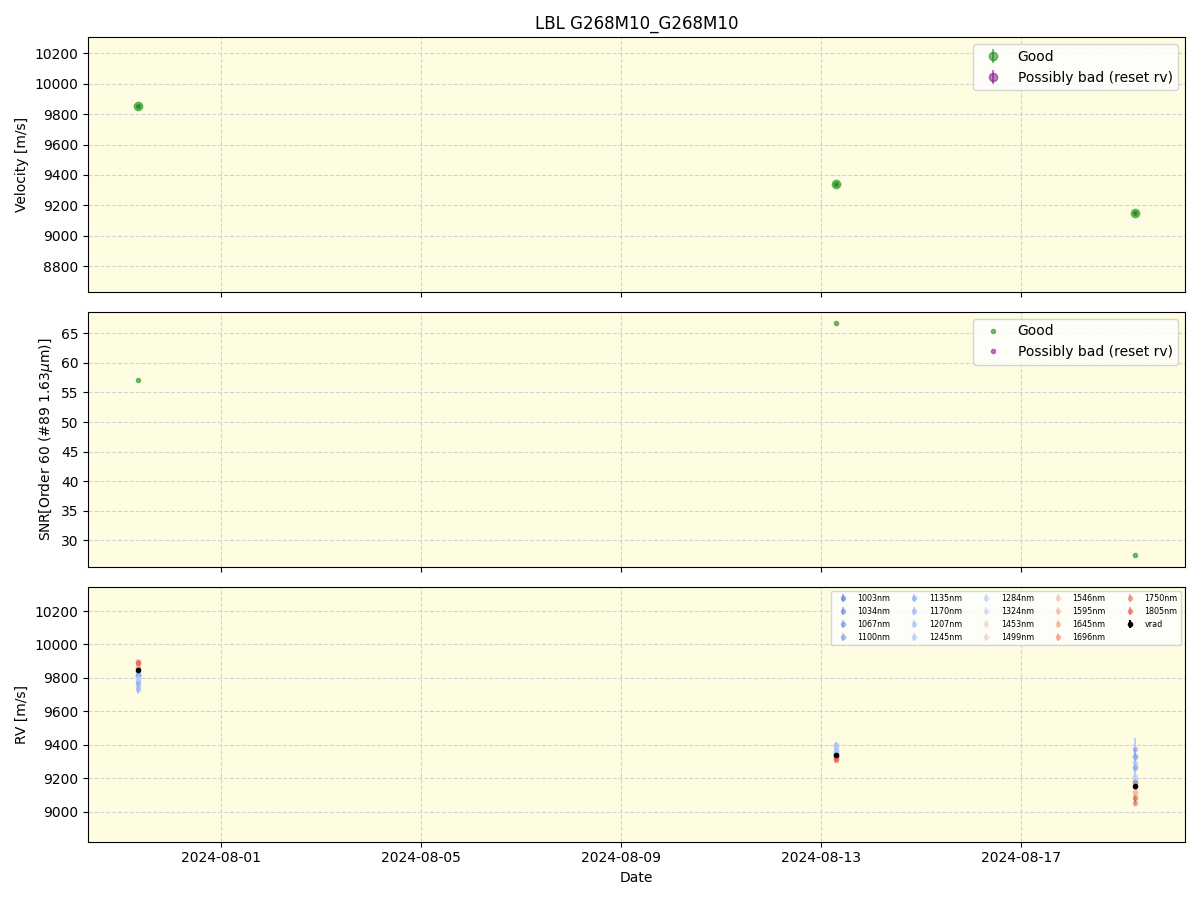Screen dimensions: 1200x900
Task: Select the 1595nm legend label
Action: point(1089,611)
